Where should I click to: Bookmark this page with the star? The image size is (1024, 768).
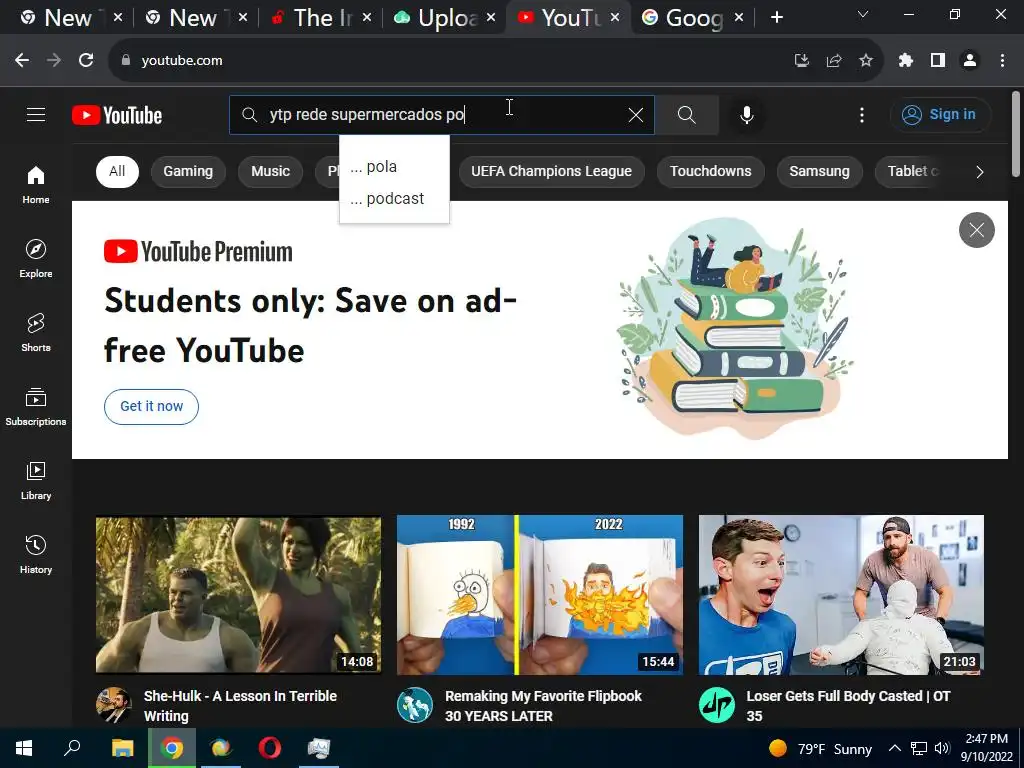(x=866, y=60)
